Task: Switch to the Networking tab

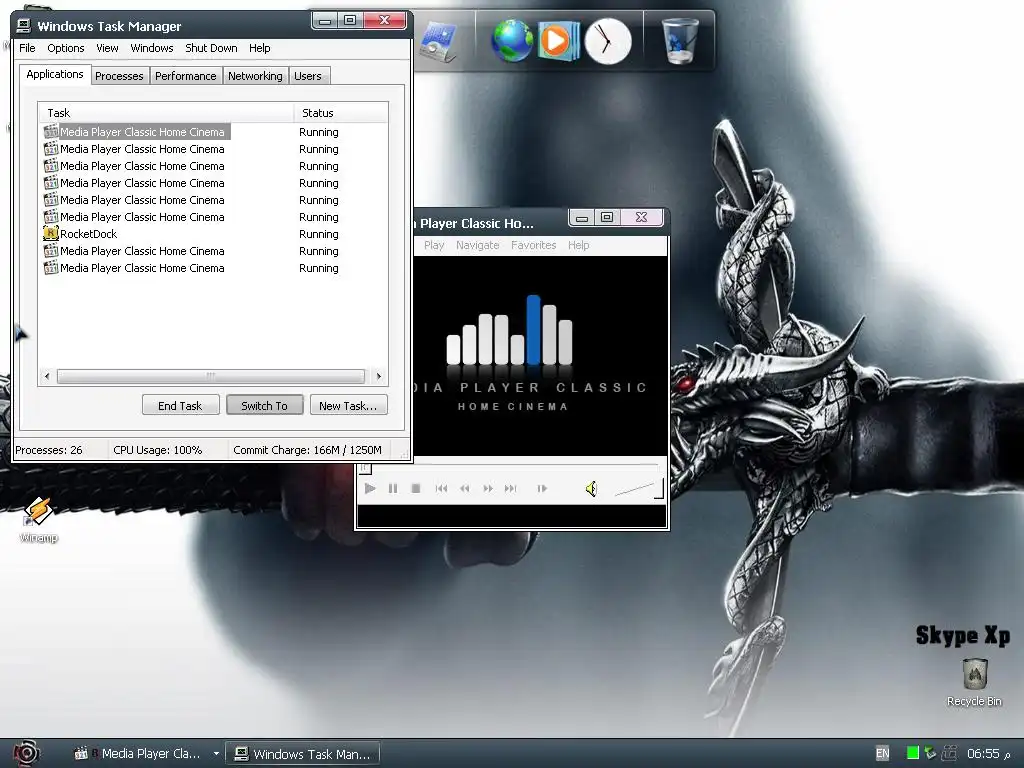Action: [x=255, y=76]
